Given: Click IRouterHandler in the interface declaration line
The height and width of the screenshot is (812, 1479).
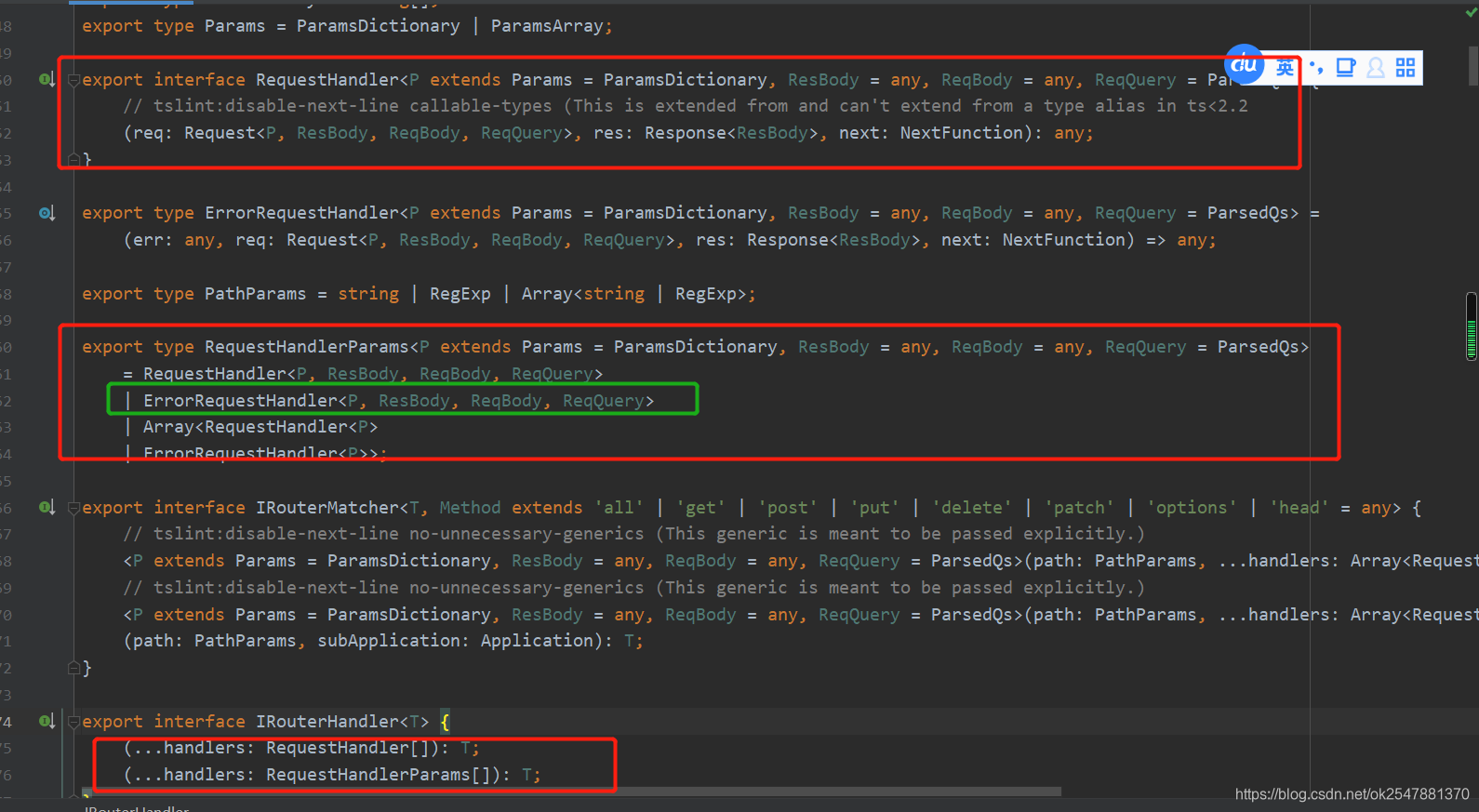Looking at the screenshot, I should coord(327,722).
